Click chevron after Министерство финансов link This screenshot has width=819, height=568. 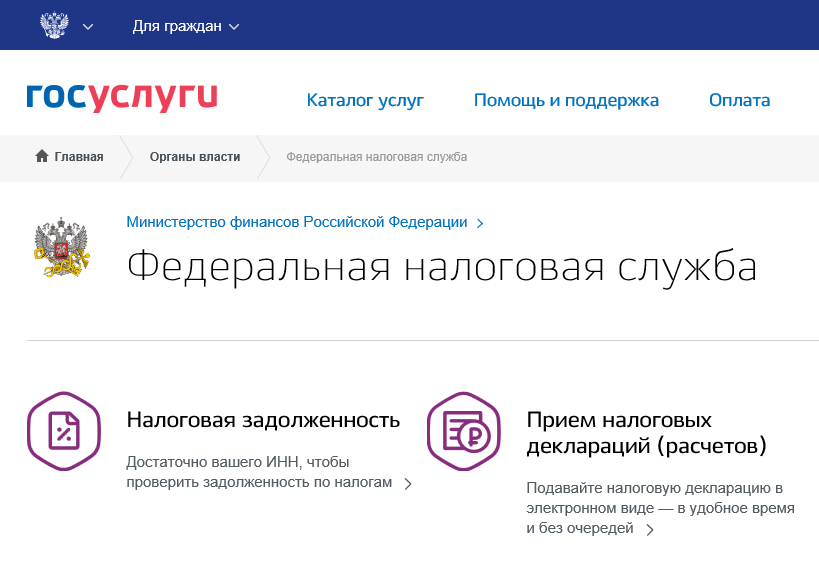coord(480,224)
